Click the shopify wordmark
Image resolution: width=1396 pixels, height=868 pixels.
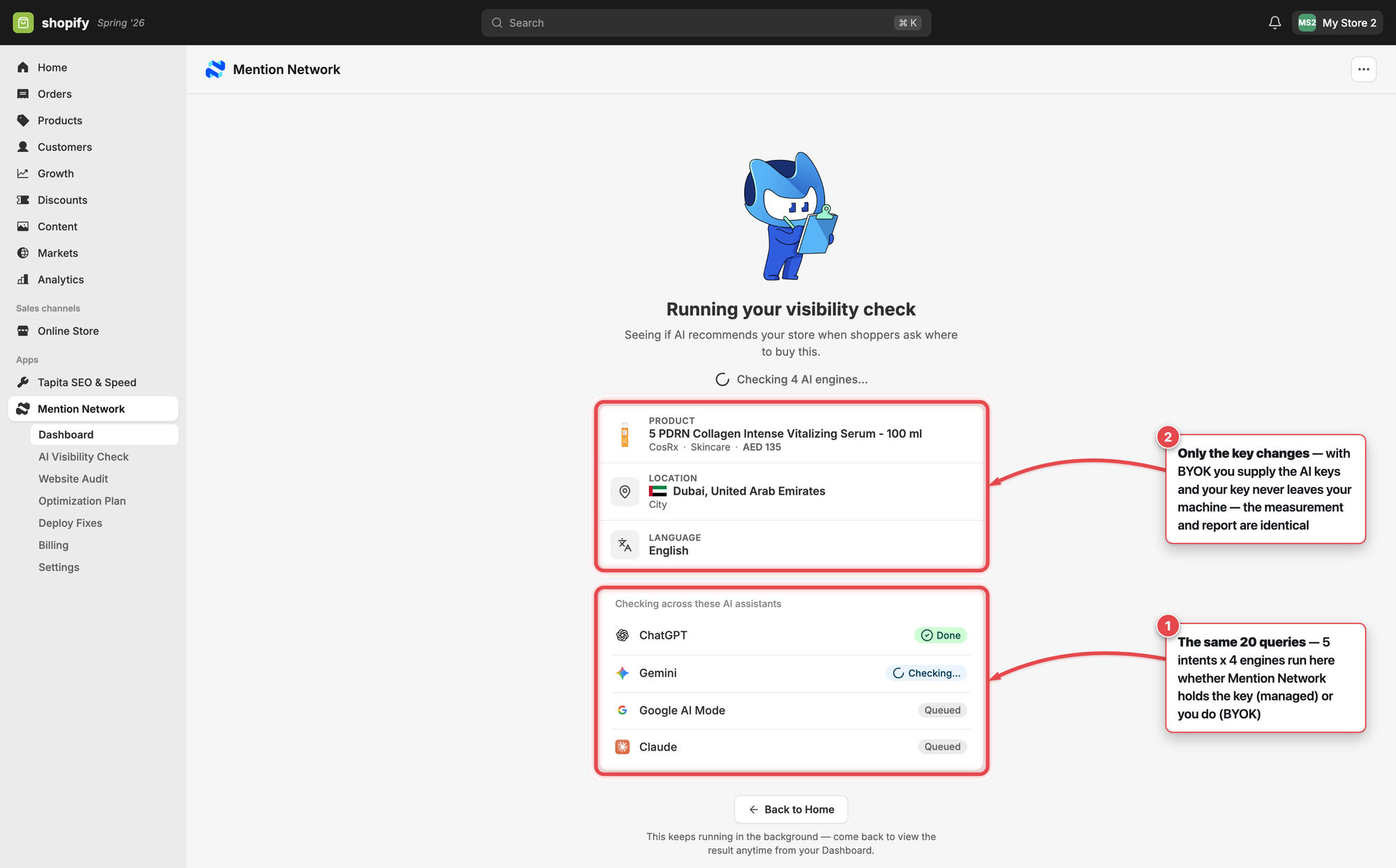(65, 23)
